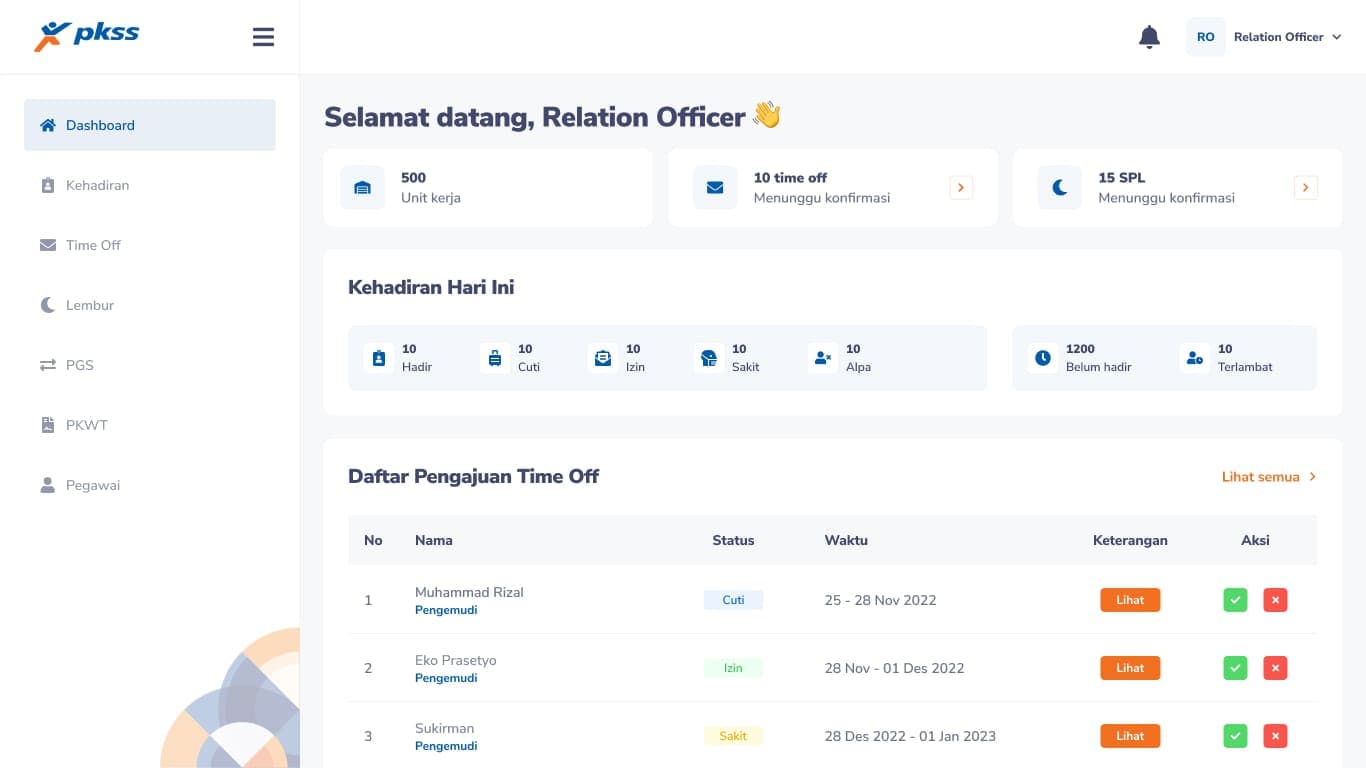Click the Sakit icon
1366x768 pixels.
[708, 358]
